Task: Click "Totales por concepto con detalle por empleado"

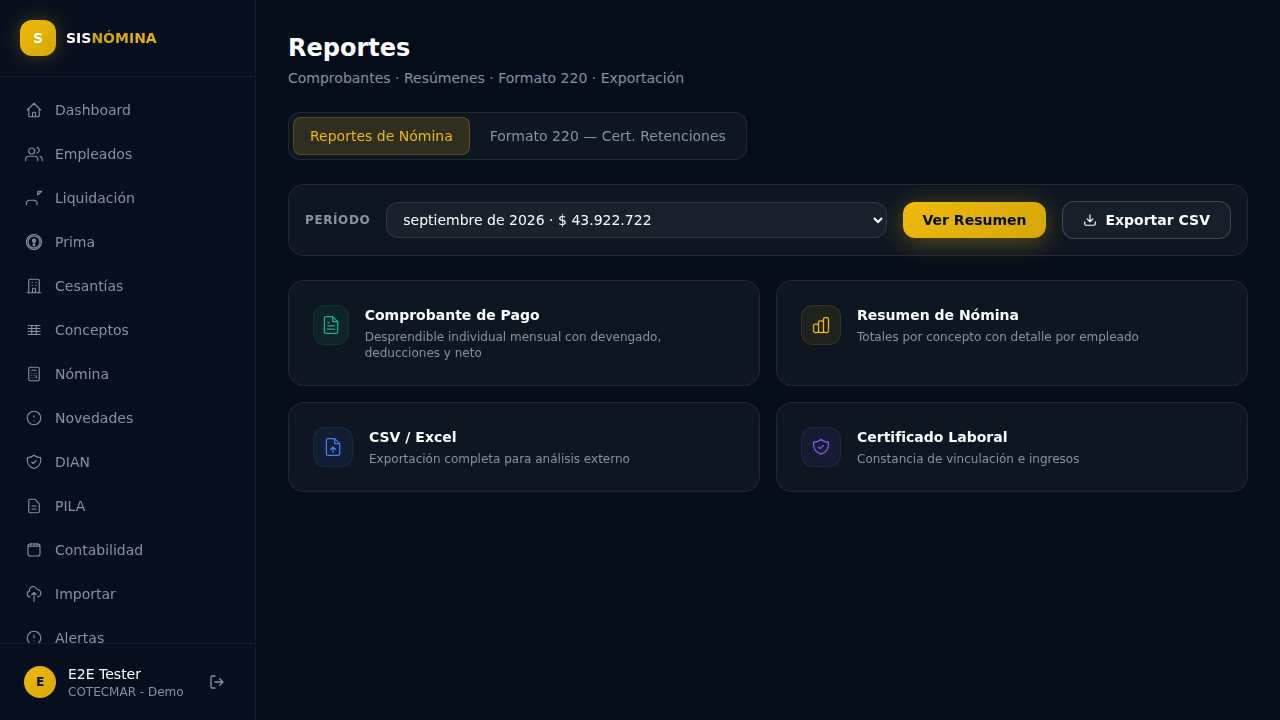Action: coord(998,337)
